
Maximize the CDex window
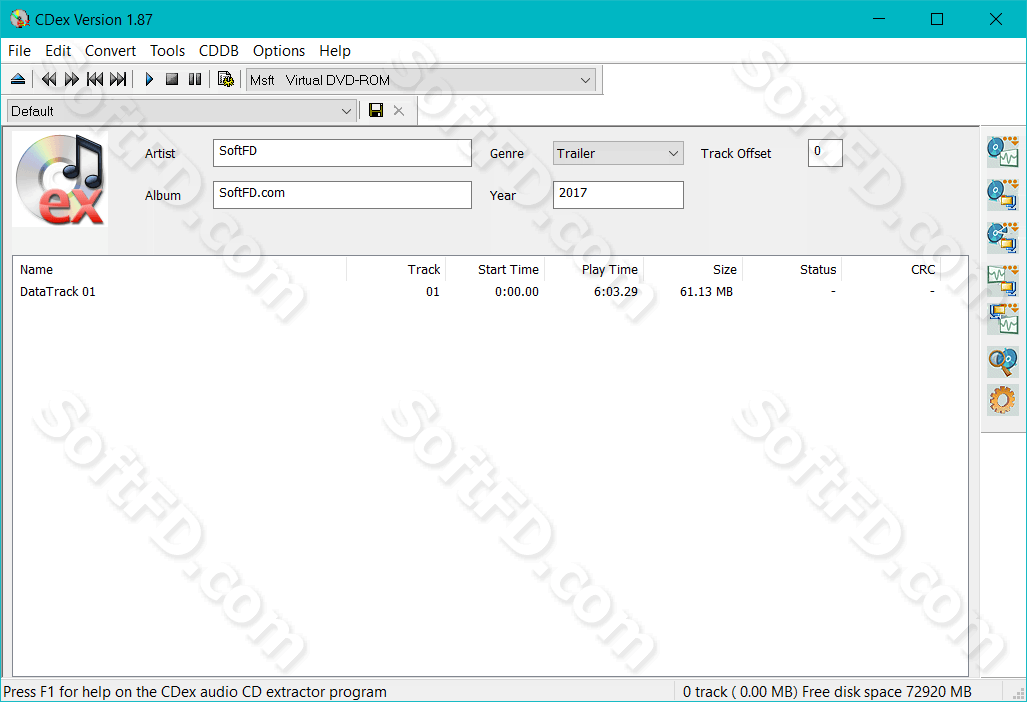coord(937,19)
